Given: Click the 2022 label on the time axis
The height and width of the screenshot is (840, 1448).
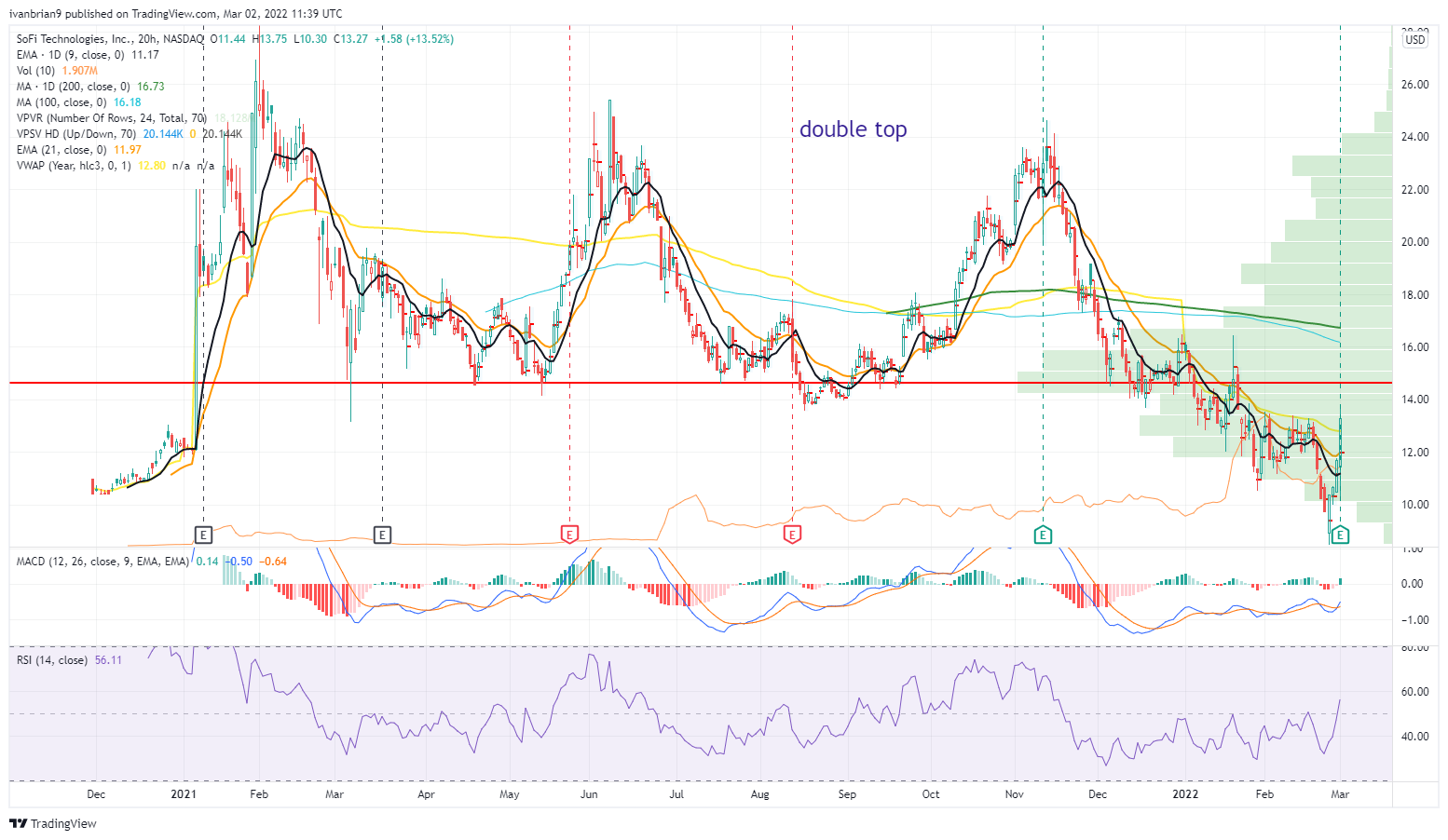Looking at the screenshot, I should [1185, 794].
